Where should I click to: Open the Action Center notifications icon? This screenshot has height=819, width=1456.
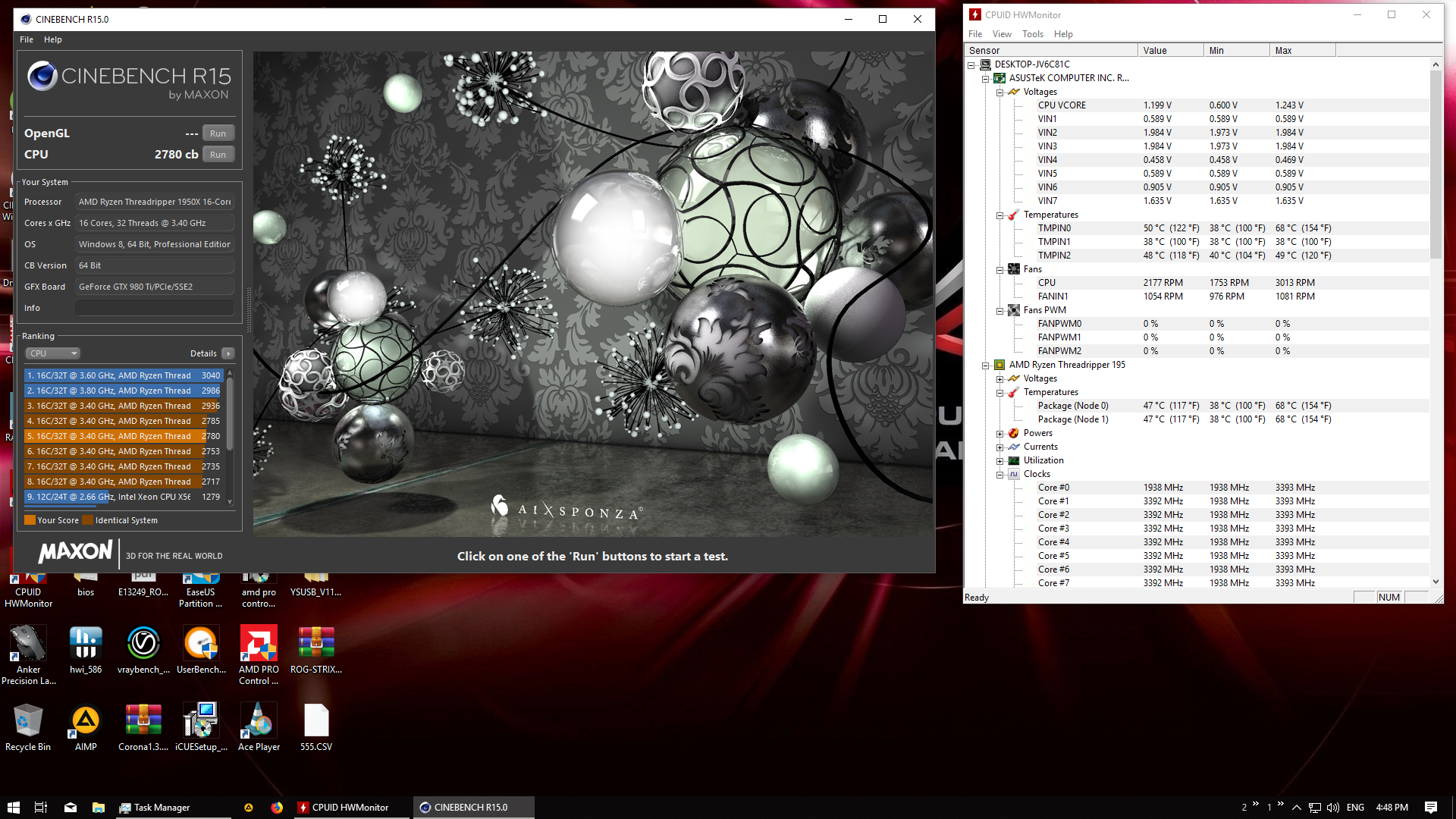click(x=1431, y=808)
